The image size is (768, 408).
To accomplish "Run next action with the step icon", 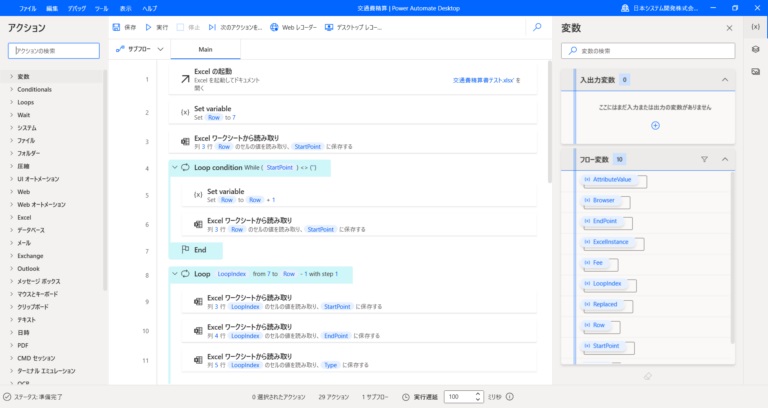I will coord(212,27).
